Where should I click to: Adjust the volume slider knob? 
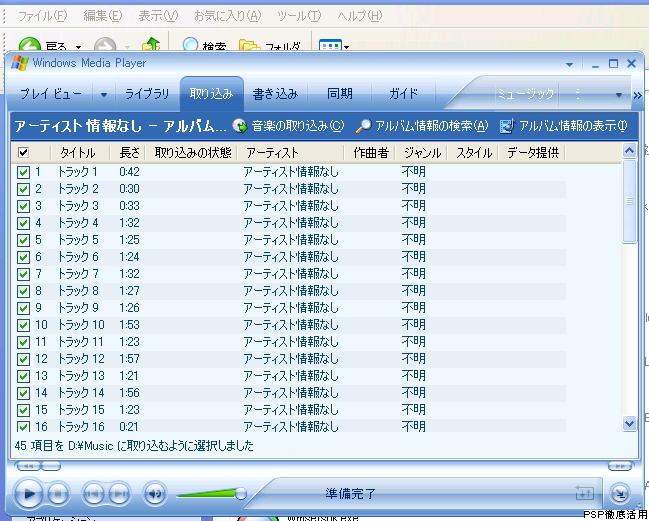[240, 493]
